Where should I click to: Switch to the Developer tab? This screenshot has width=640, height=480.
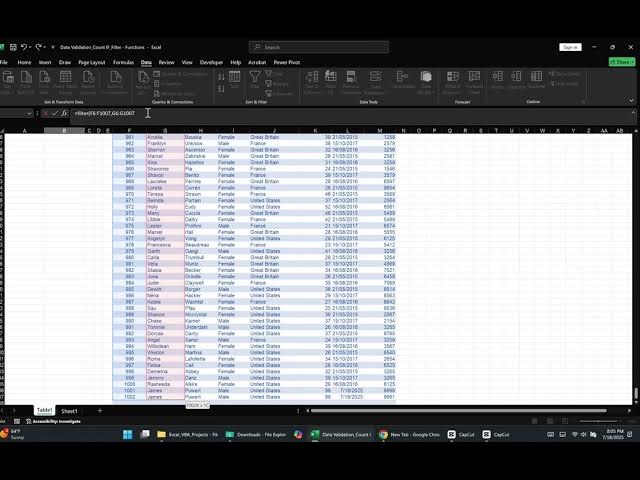(x=211, y=62)
